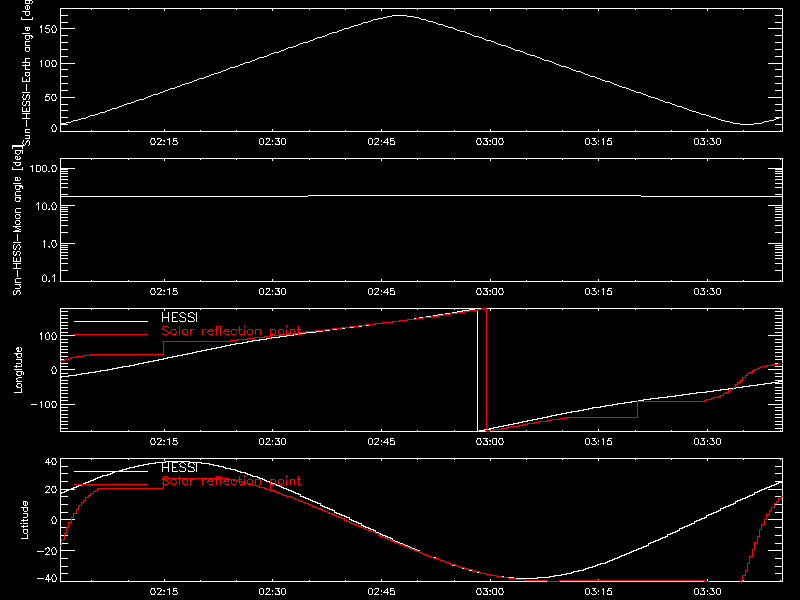This screenshot has width=800, height=600.
Task: Select the 03:15 time label under the Moon angle plot
Action: tap(598, 292)
